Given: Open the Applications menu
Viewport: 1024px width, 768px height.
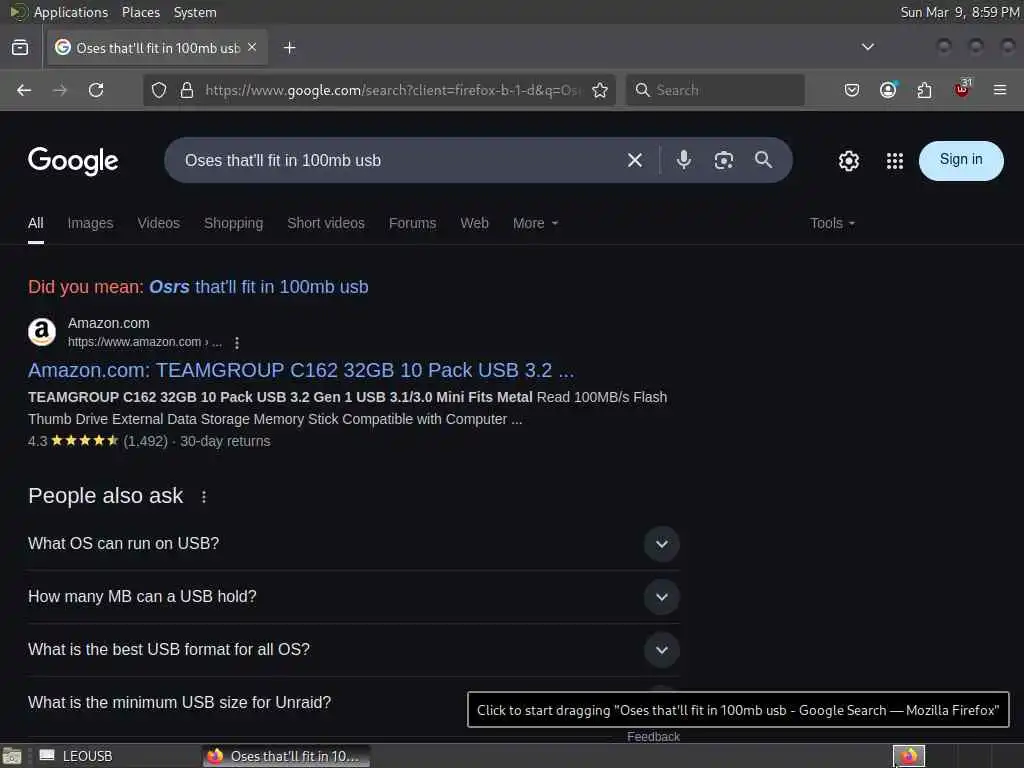Looking at the screenshot, I should [71, 12].
